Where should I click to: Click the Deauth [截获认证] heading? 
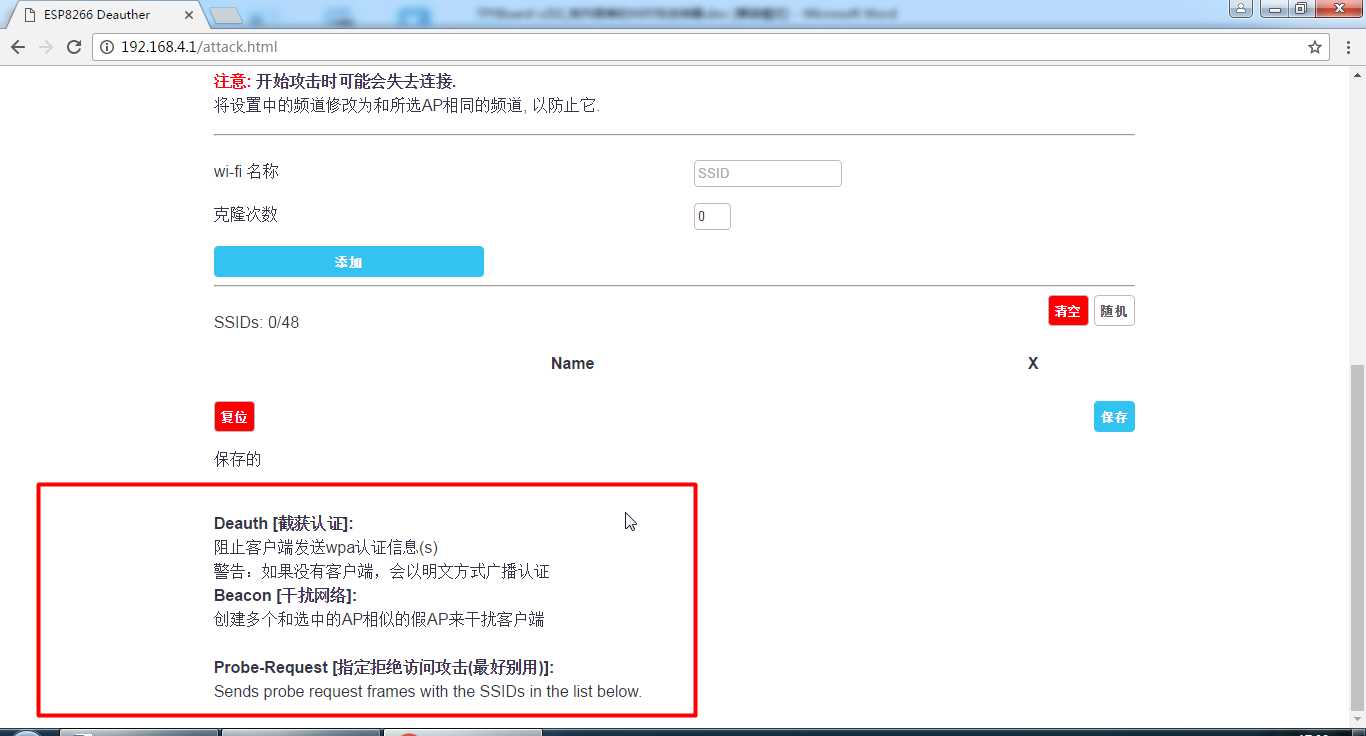coord(284,523)
